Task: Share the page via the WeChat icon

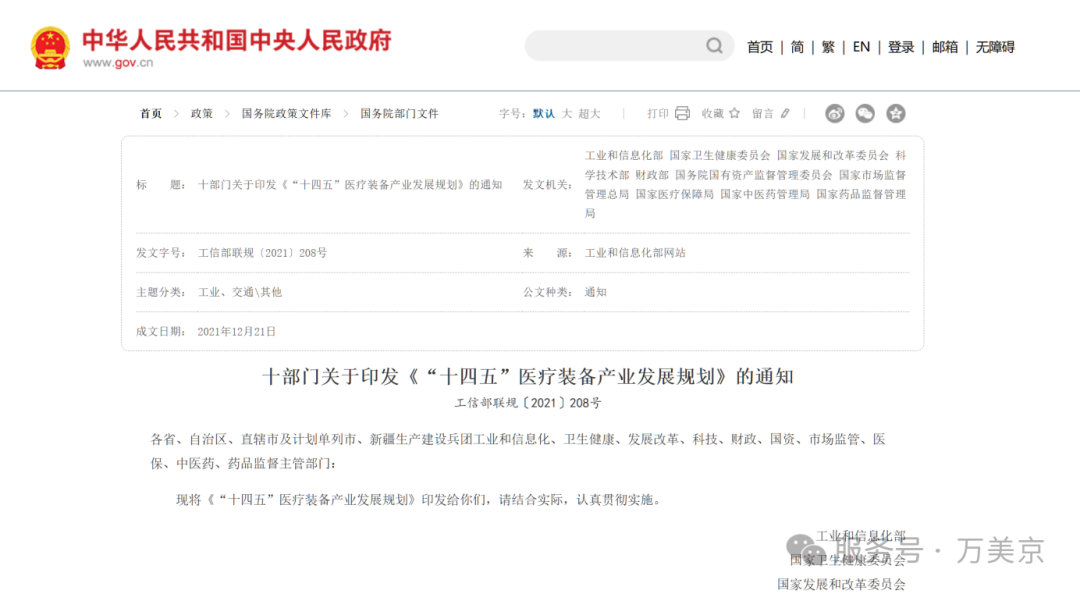Action: [866, 113]
